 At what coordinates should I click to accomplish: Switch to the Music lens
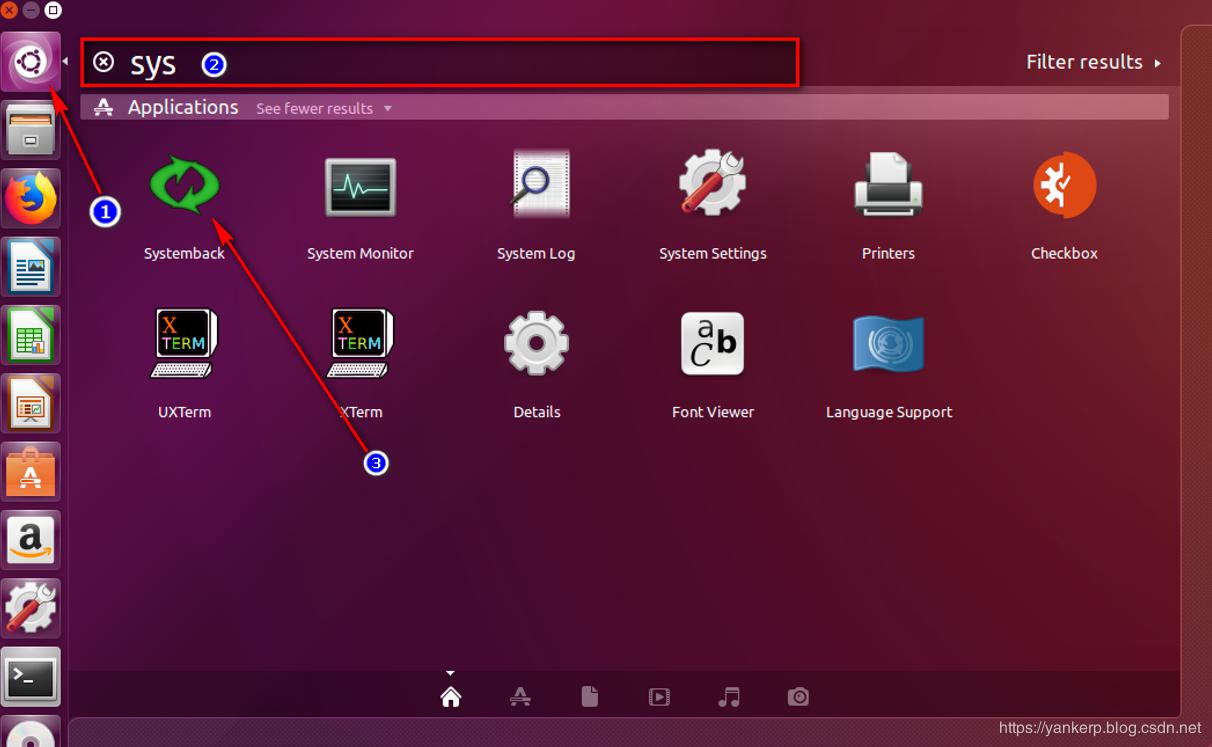coord(729,697)
